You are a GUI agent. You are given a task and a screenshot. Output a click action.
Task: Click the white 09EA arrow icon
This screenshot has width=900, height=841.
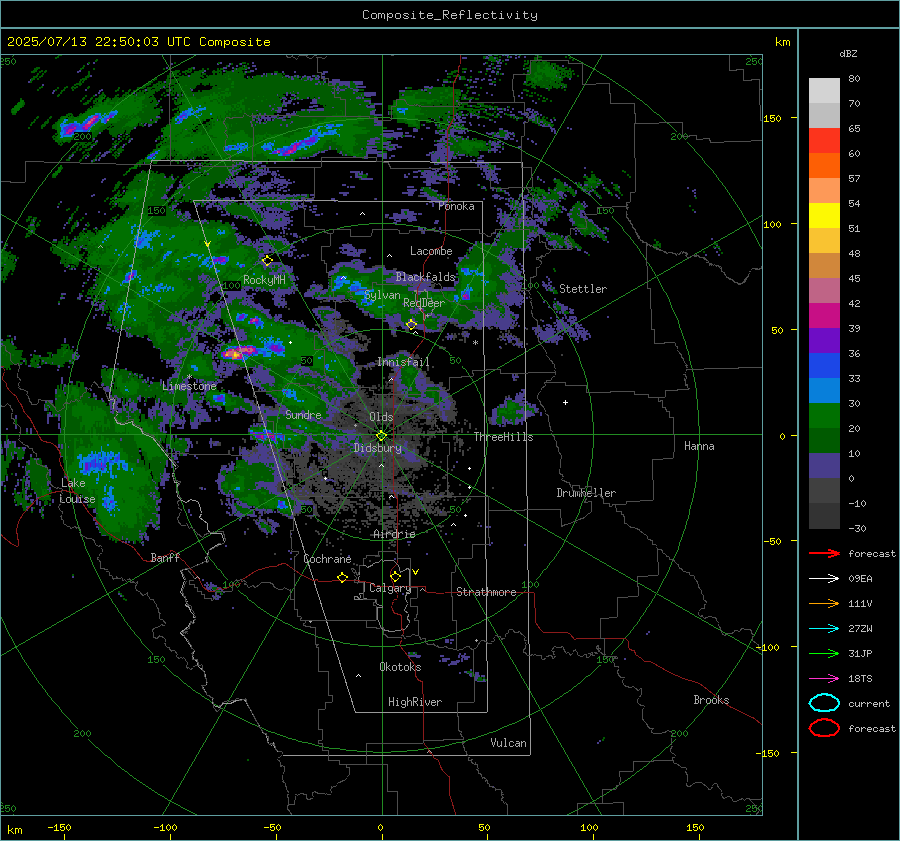[x=824, y=579]
